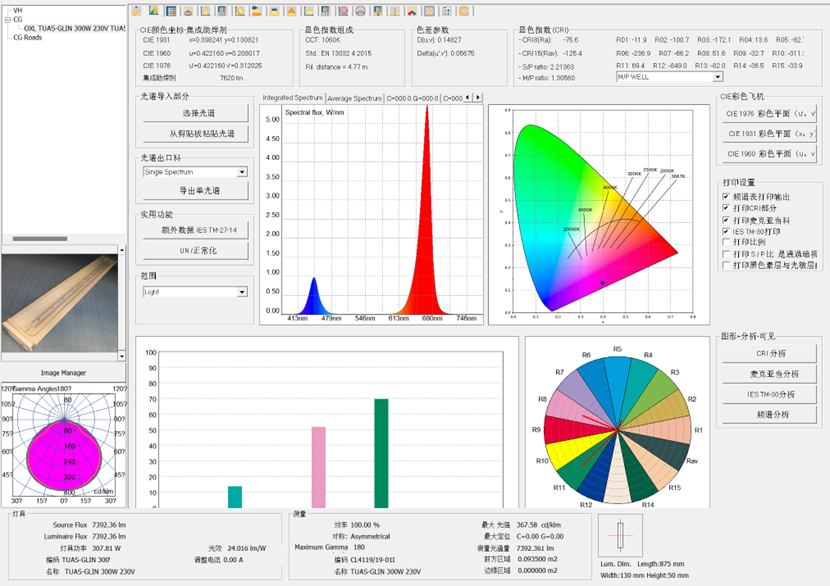The width and height of the screenshot is (830, 586).
Task: Click the red circular target toolbar icon
Action: (x=343, y=11)
